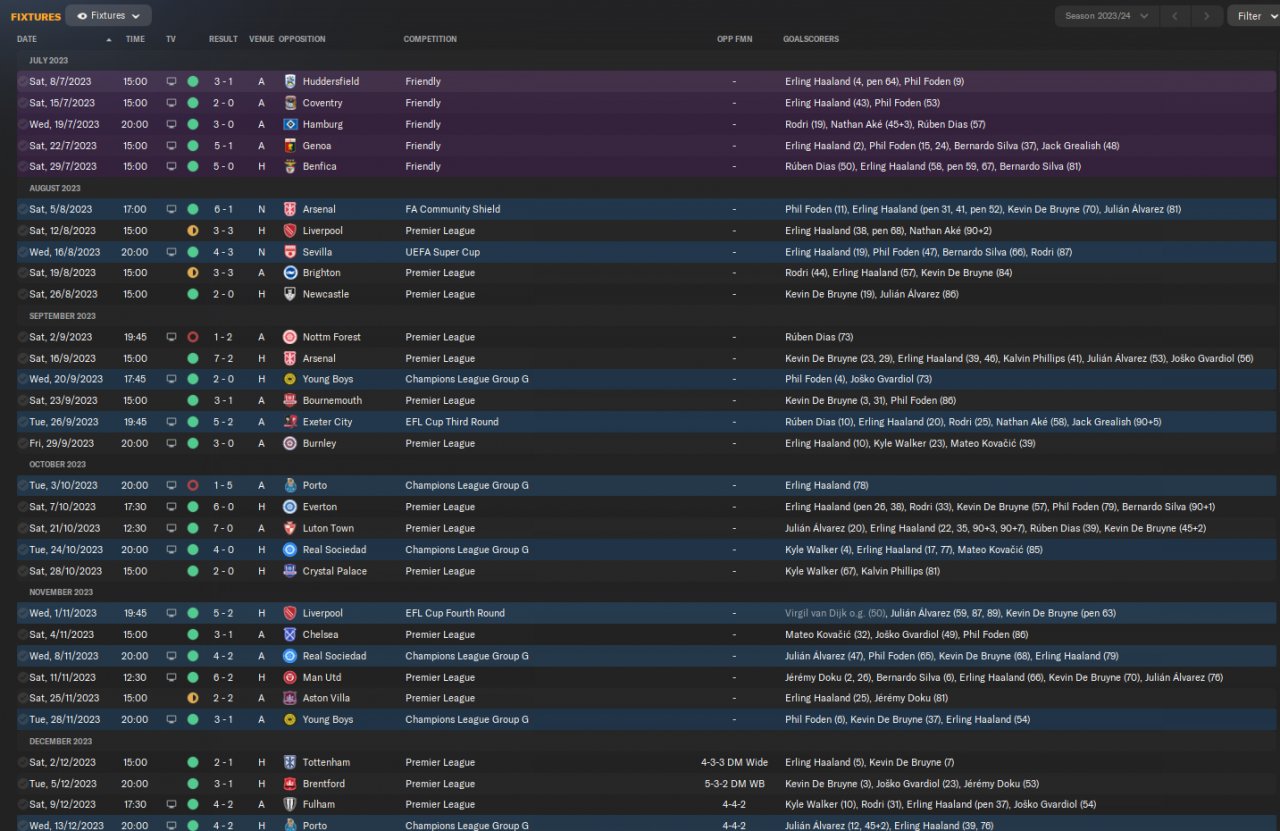
Task: Click the Benfica club badge
Action: [x=290, y=167]
